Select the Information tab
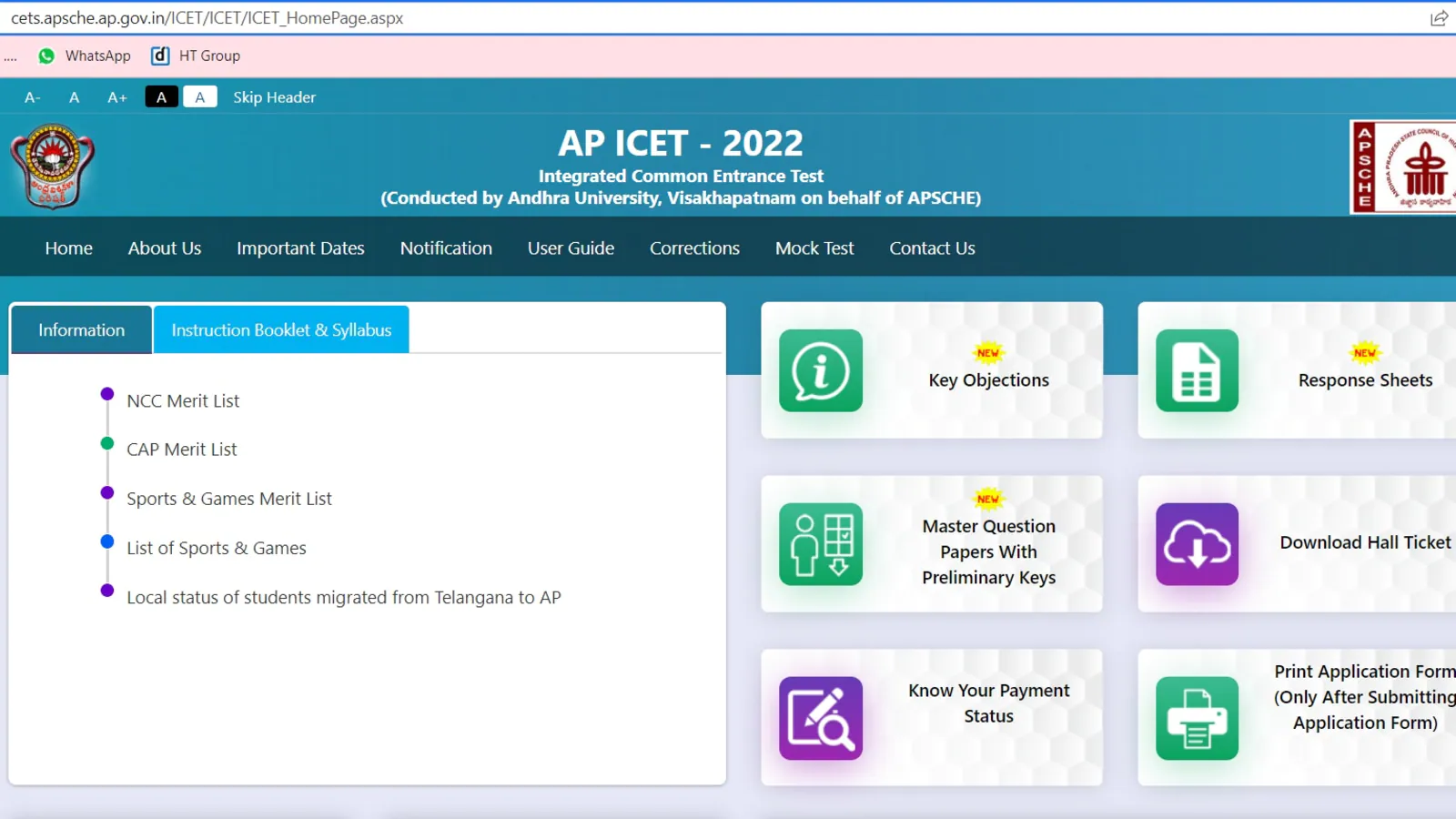This screenshot has width=1456, height=819. pos(81,329)
